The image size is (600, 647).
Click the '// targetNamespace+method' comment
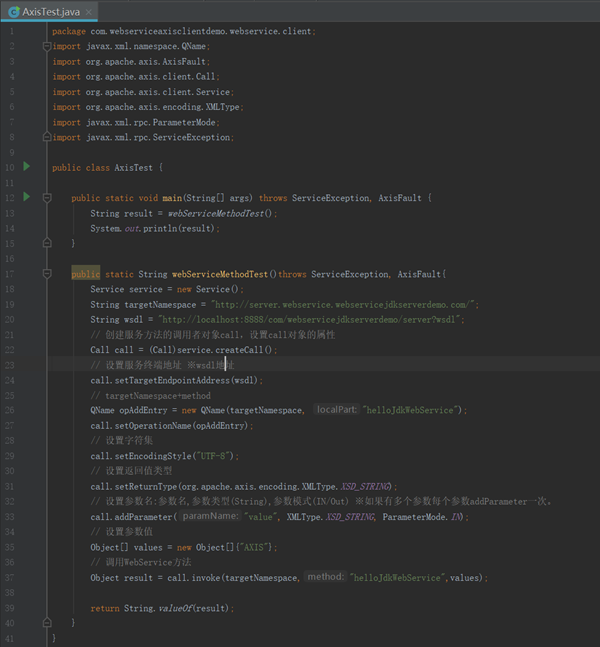click(151, 396)
